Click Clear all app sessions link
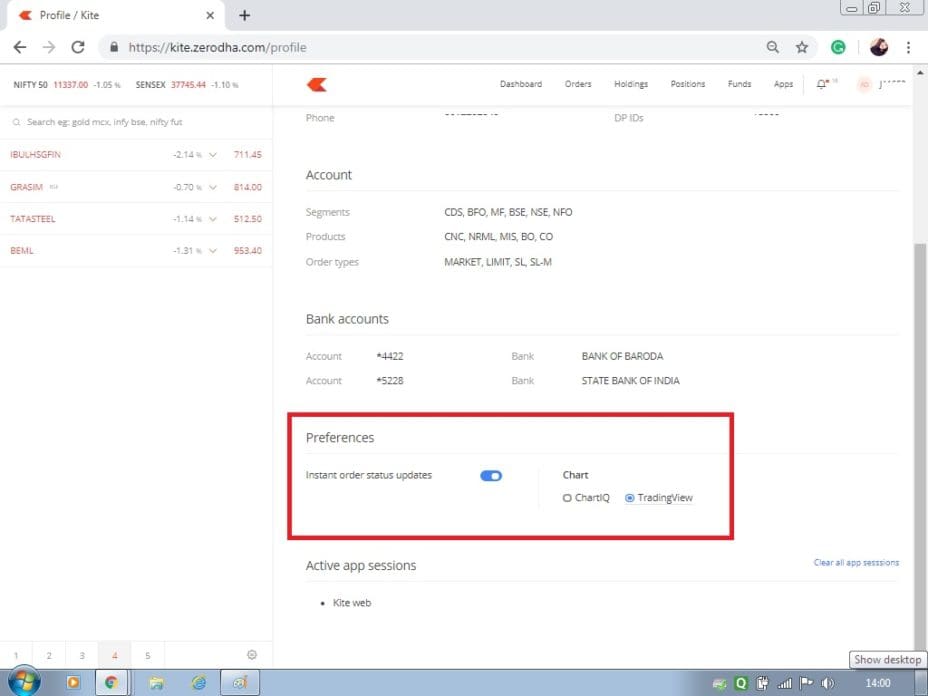The height and width of the screenshot is (696, 928). click(x=855, y=562)
